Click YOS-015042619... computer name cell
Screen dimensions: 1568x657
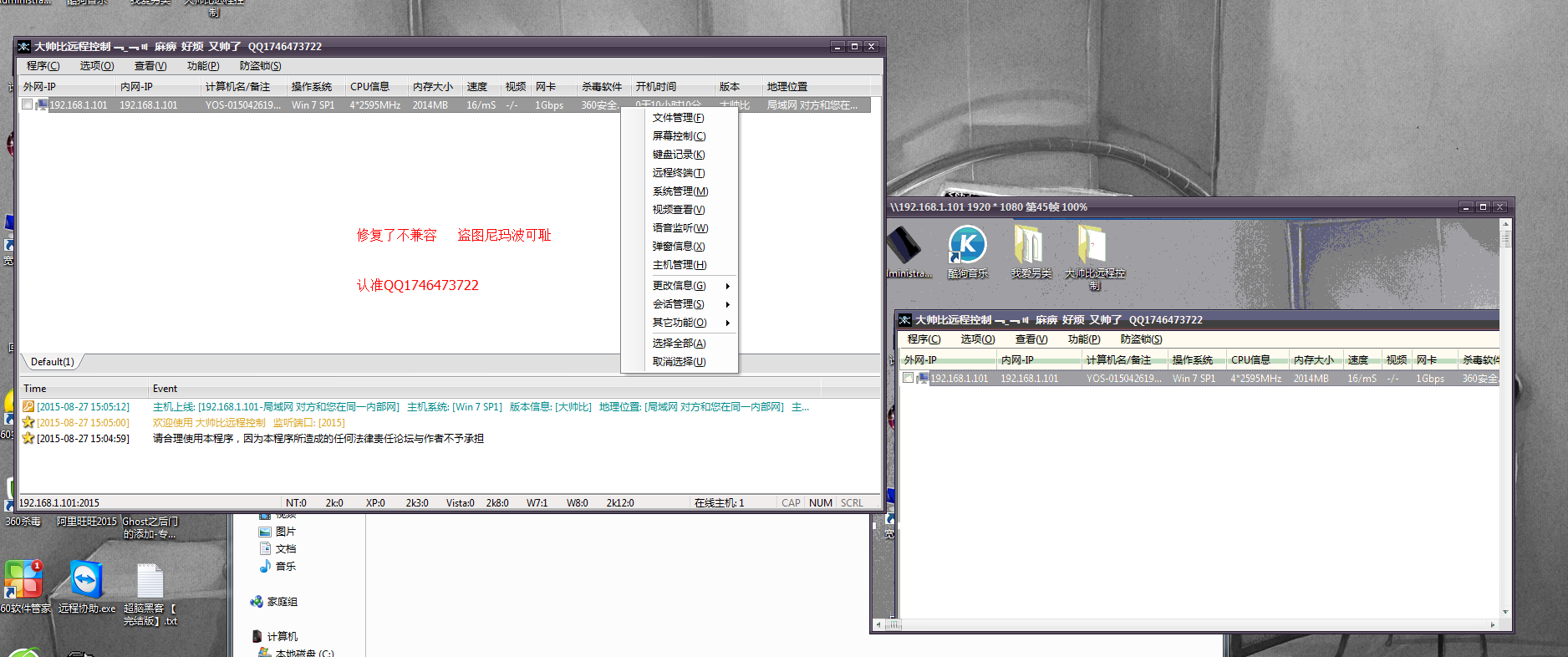pyautogui.click(x=243, y=105)
